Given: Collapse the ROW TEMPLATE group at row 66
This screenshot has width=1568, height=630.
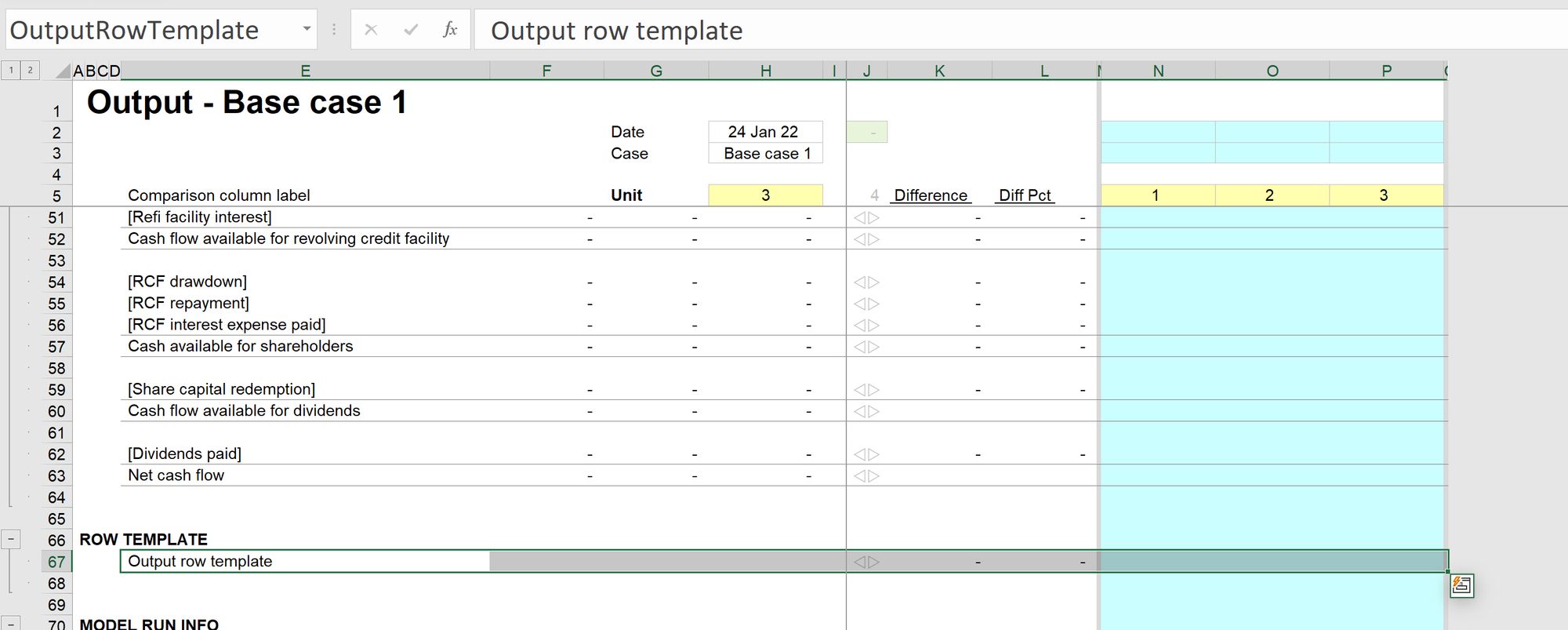Looking at the screenshot, I should click(11, 539).
